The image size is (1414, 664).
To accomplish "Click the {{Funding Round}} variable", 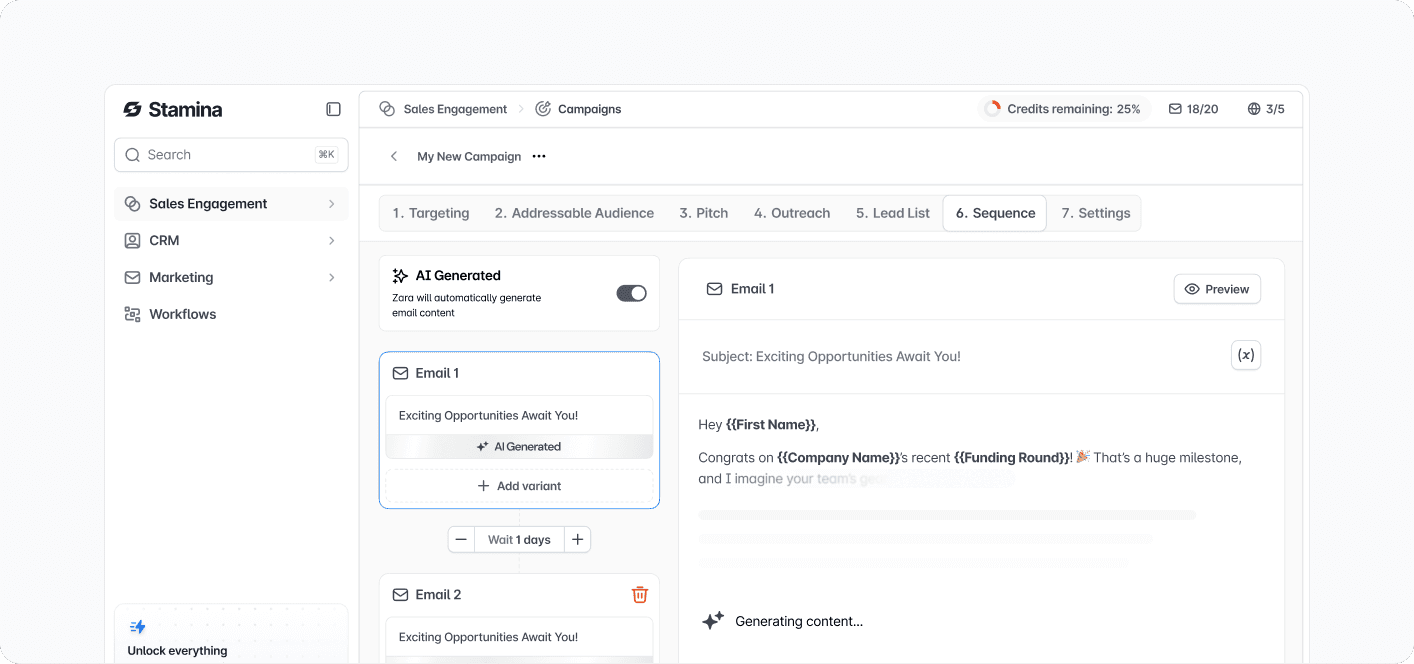I will pos(1012,458).
